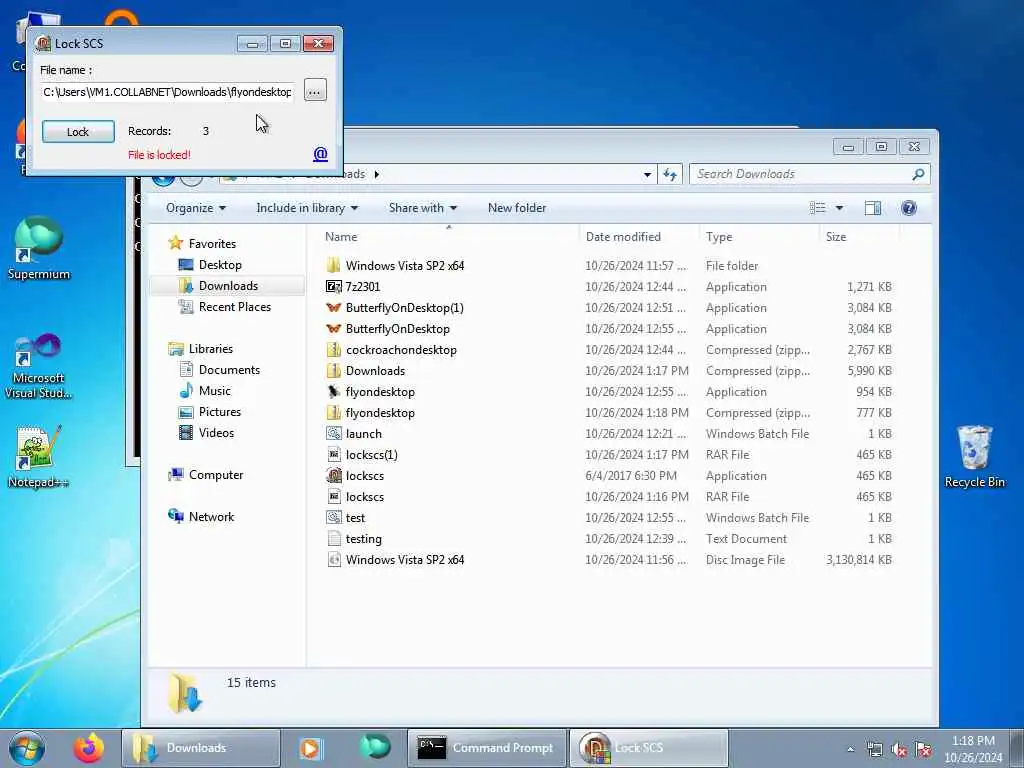Click the volume tray icon
The height and width of the screenshot is (768, 1024).
tap(899, 750)
